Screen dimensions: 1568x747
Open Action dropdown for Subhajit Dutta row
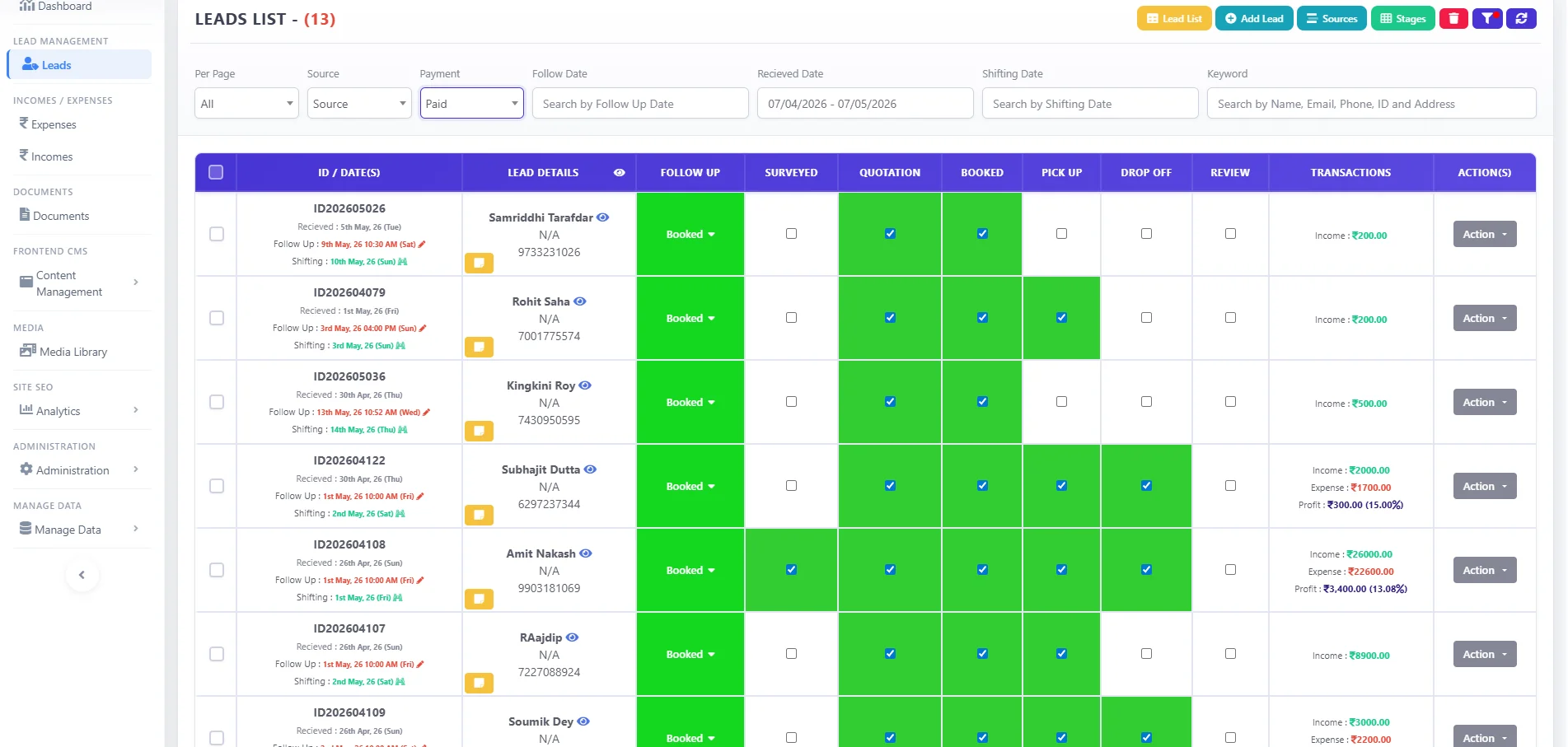tap(1484, 486)
